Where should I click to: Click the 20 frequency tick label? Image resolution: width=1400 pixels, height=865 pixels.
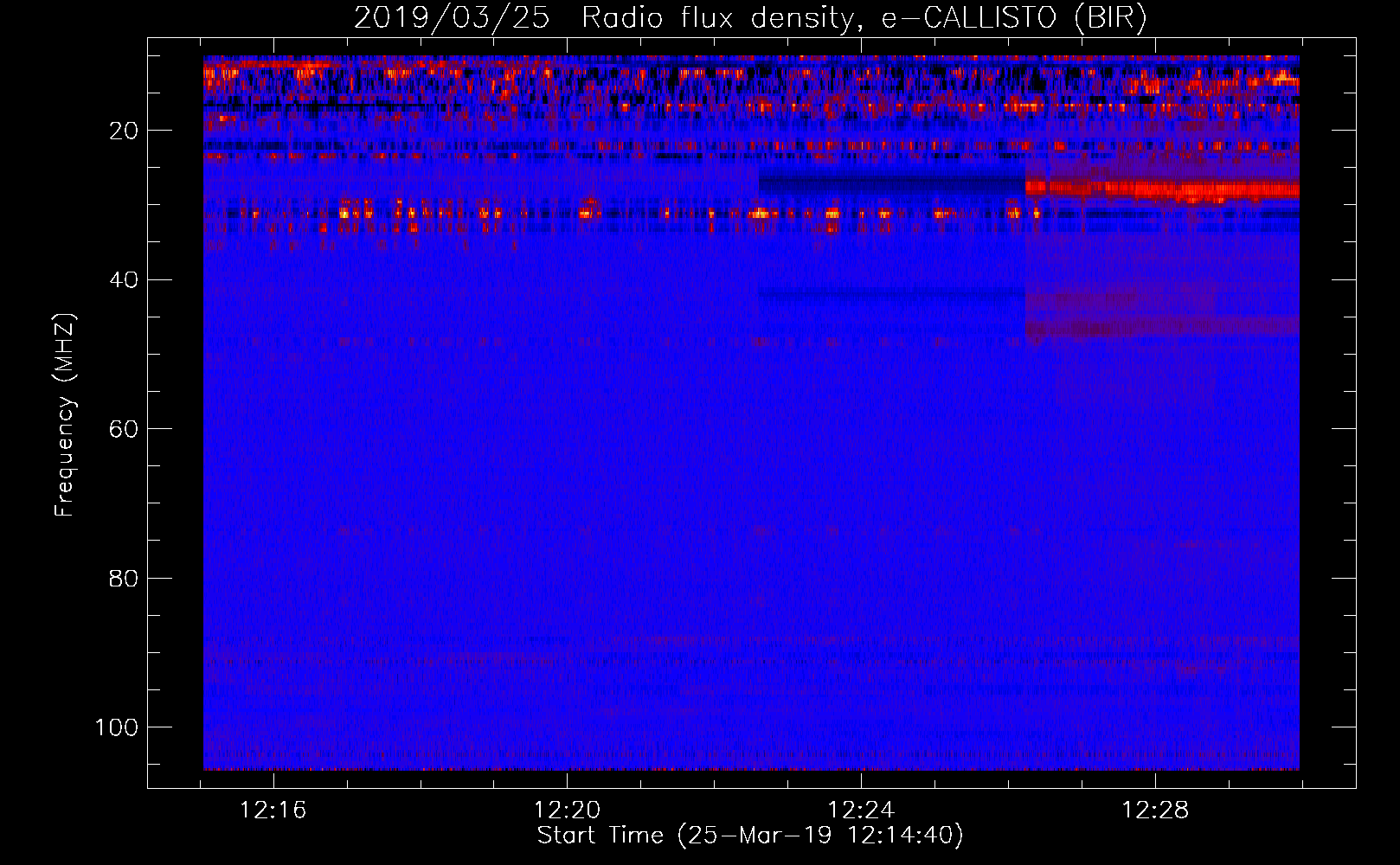click(x=124, y=131)
